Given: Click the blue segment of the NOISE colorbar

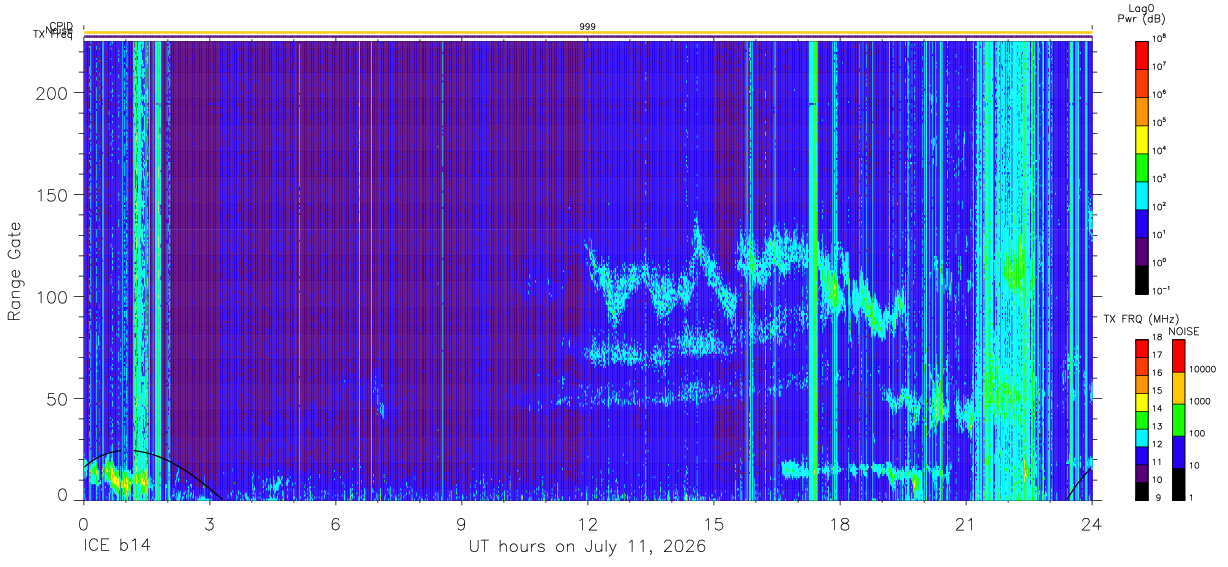Looking at the screenshot, I should pyautogui.click(x=1178, y=452).
